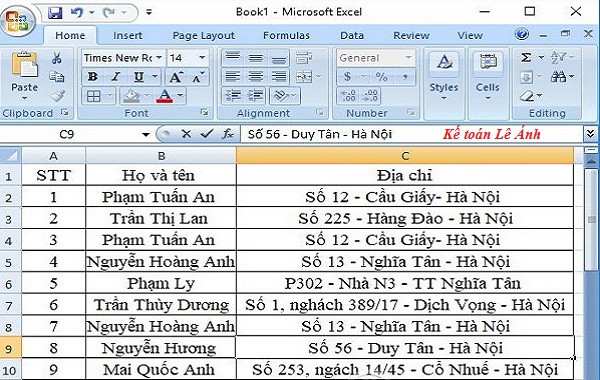Customize the Quick Access Toolbar dropdown

coord(149,13)
